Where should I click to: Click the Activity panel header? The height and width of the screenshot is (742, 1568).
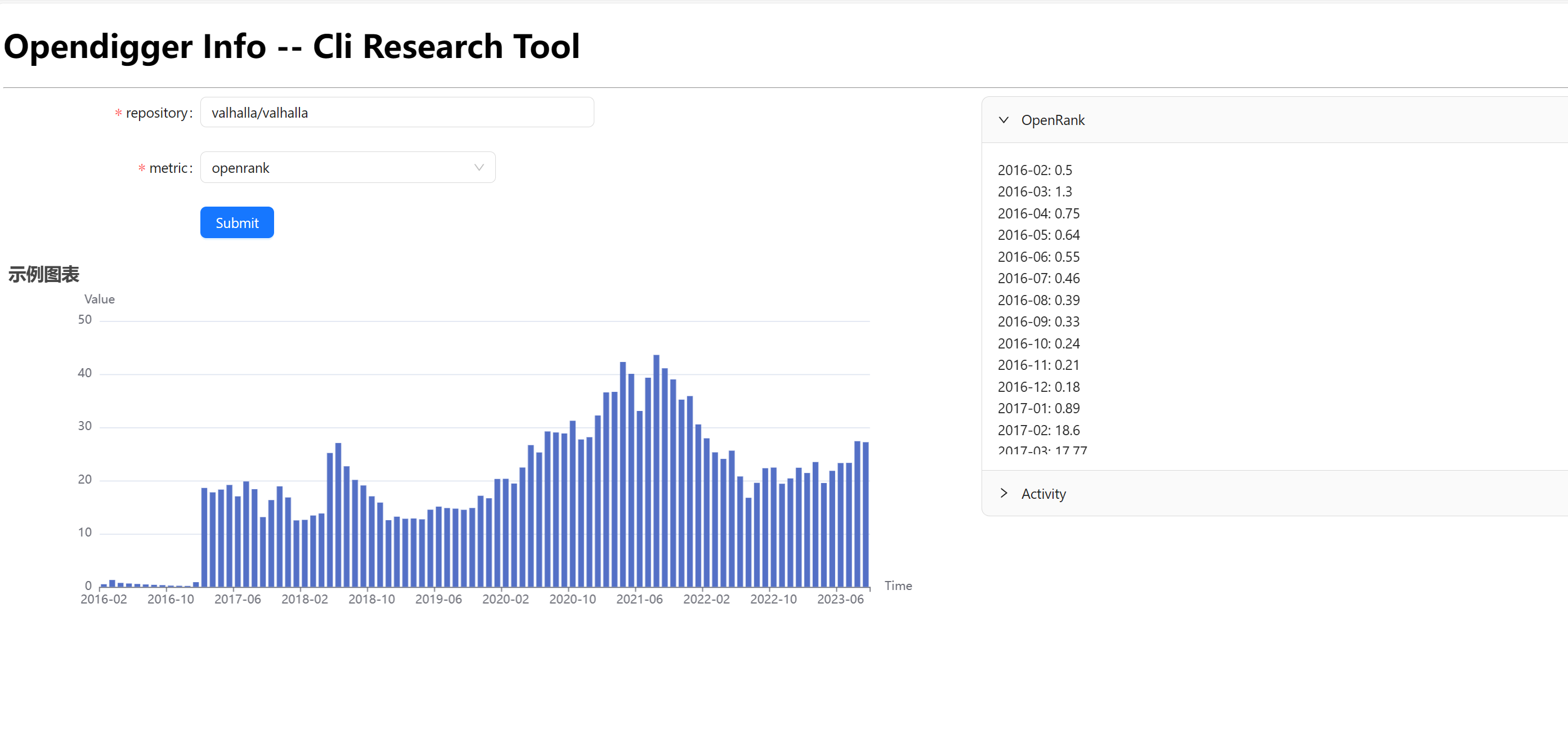tap(1043, 494)
